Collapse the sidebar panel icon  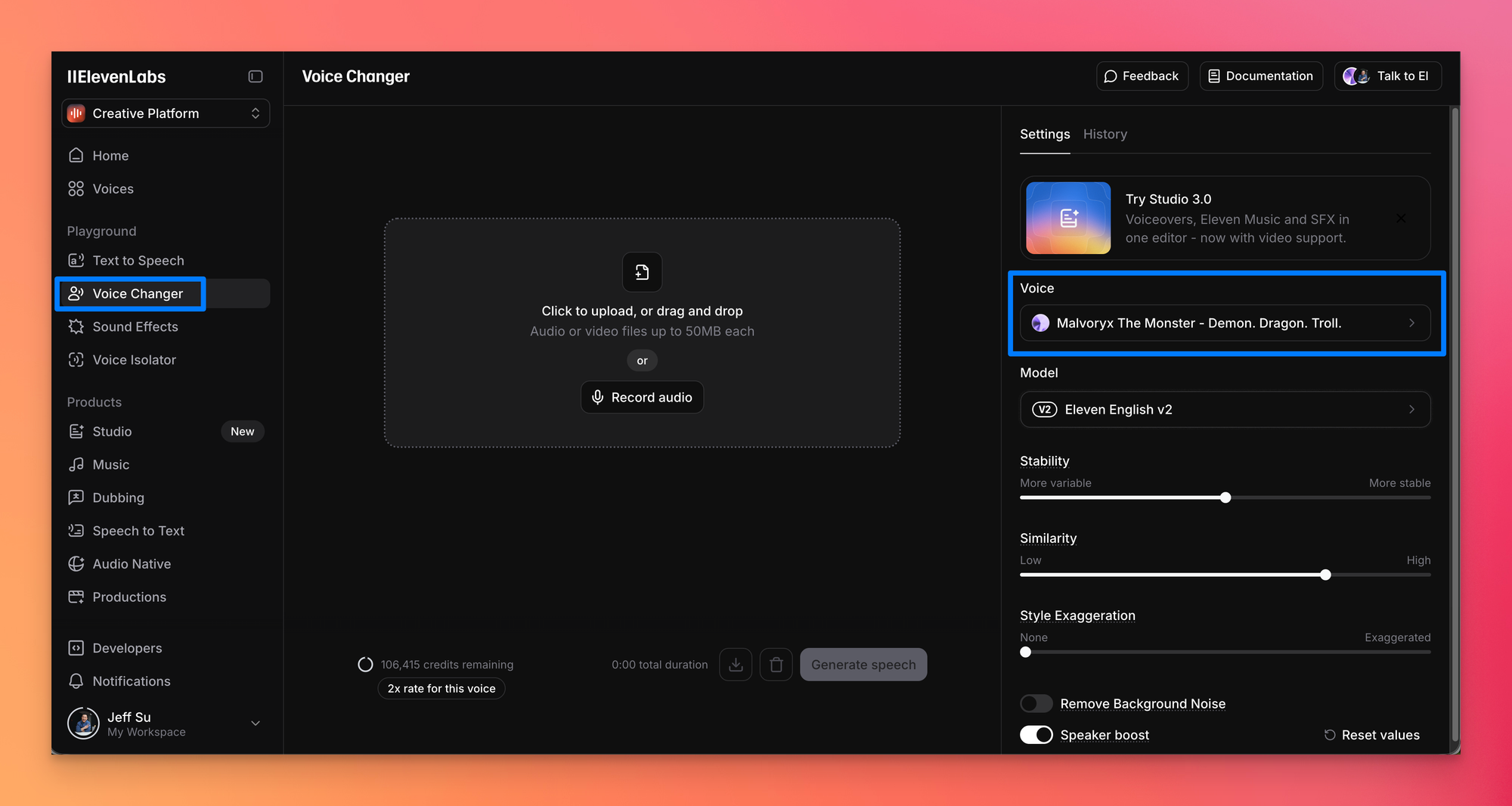(256, 76)
